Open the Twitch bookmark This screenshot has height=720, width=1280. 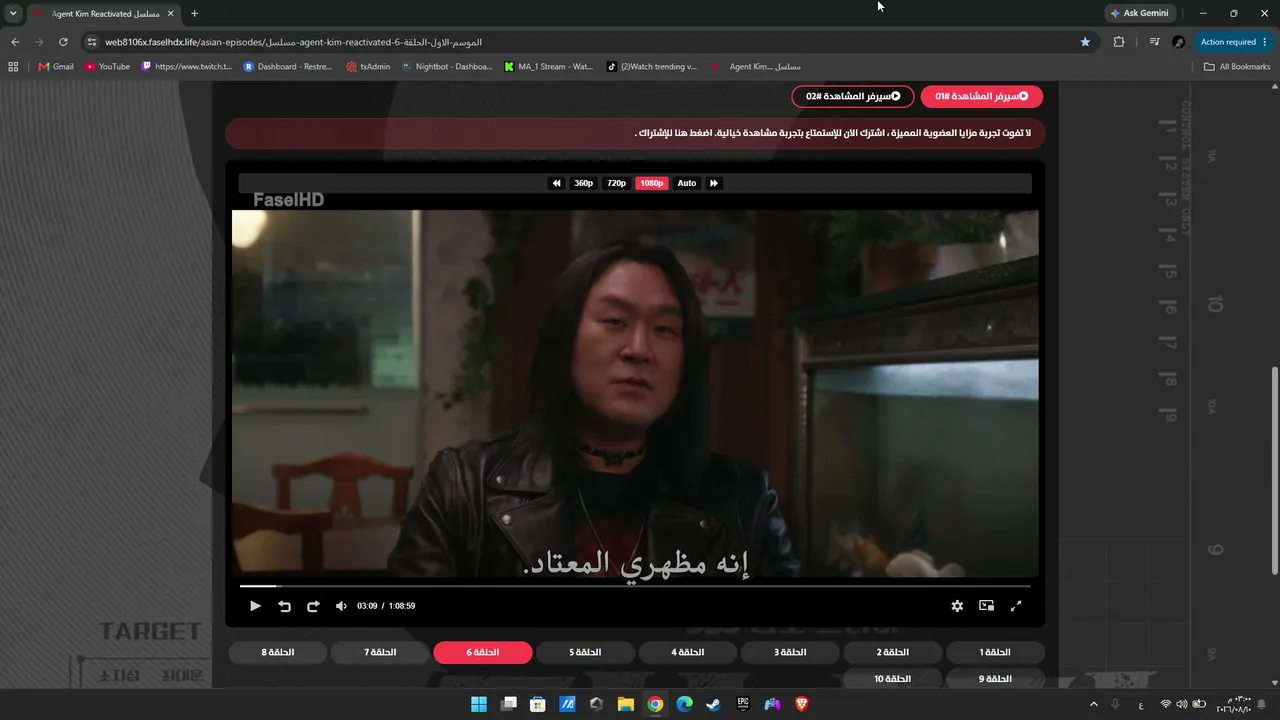(187, 67)
